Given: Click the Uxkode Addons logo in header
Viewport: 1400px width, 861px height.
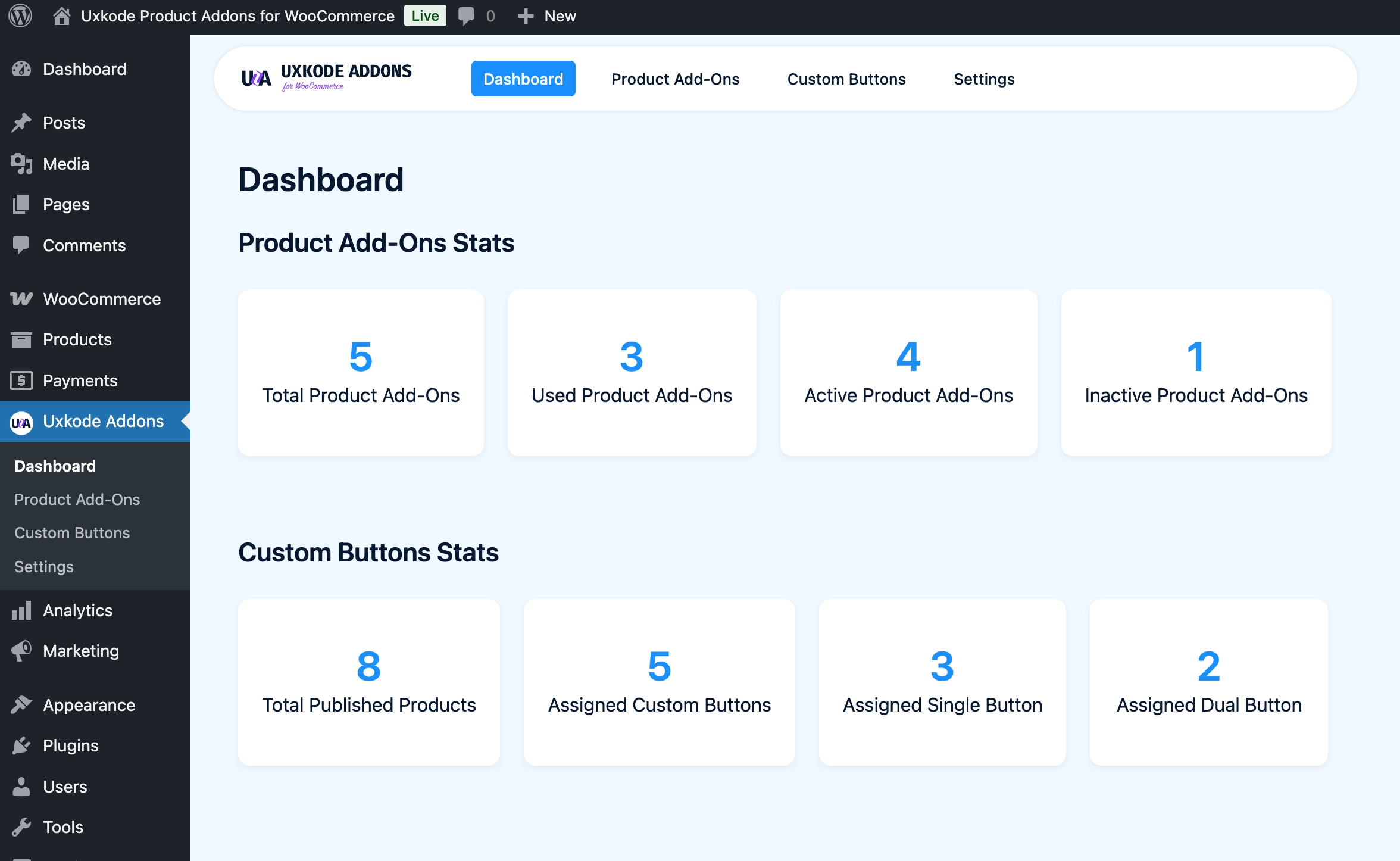Looking at the screenshot, I should point(326,78).
